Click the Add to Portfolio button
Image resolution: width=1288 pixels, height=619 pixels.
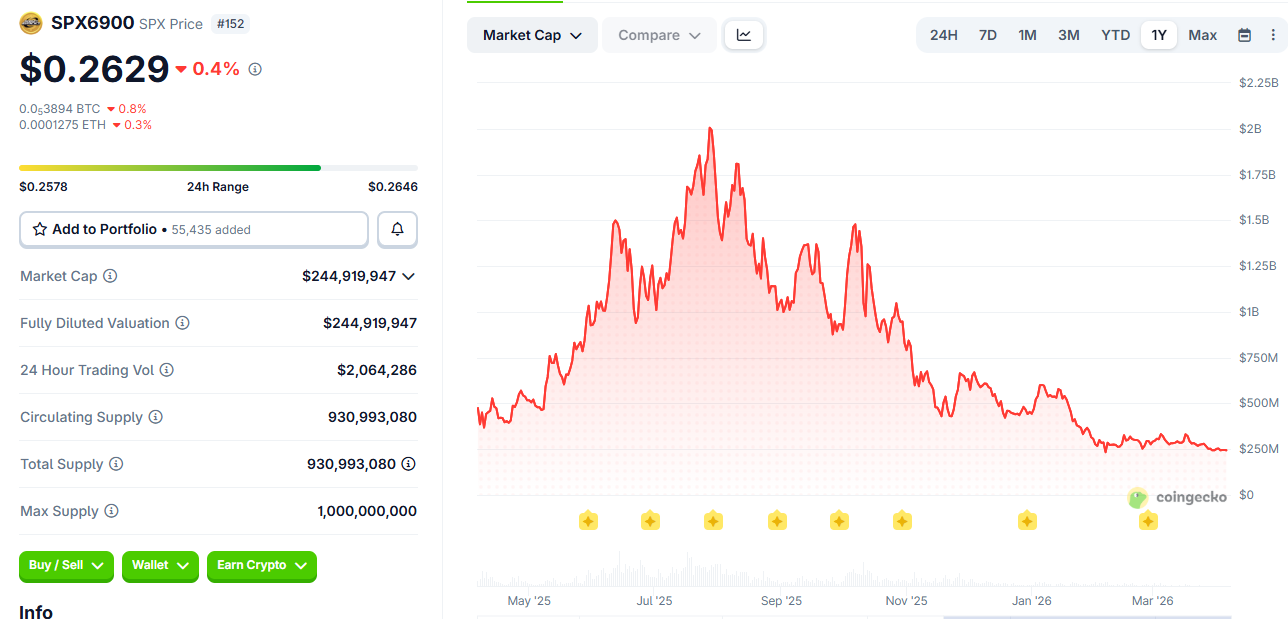[x=193, y=229]
